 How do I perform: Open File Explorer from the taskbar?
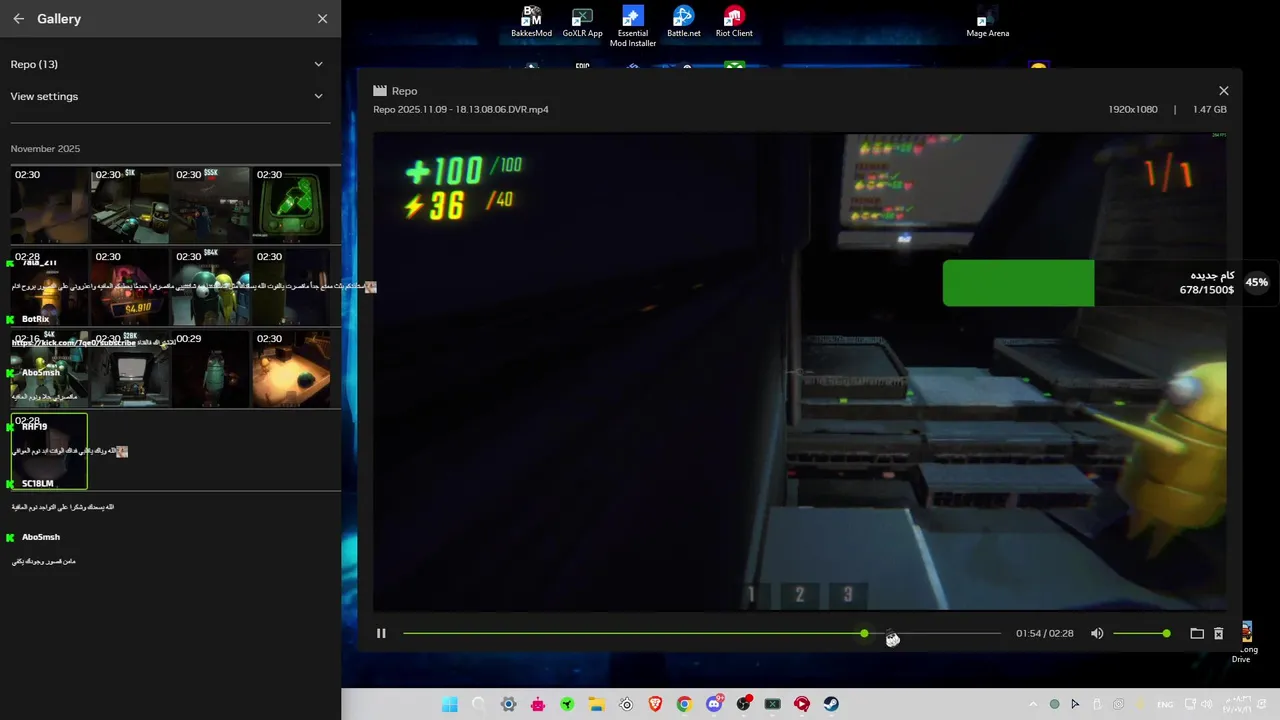[x=596, y=704]
